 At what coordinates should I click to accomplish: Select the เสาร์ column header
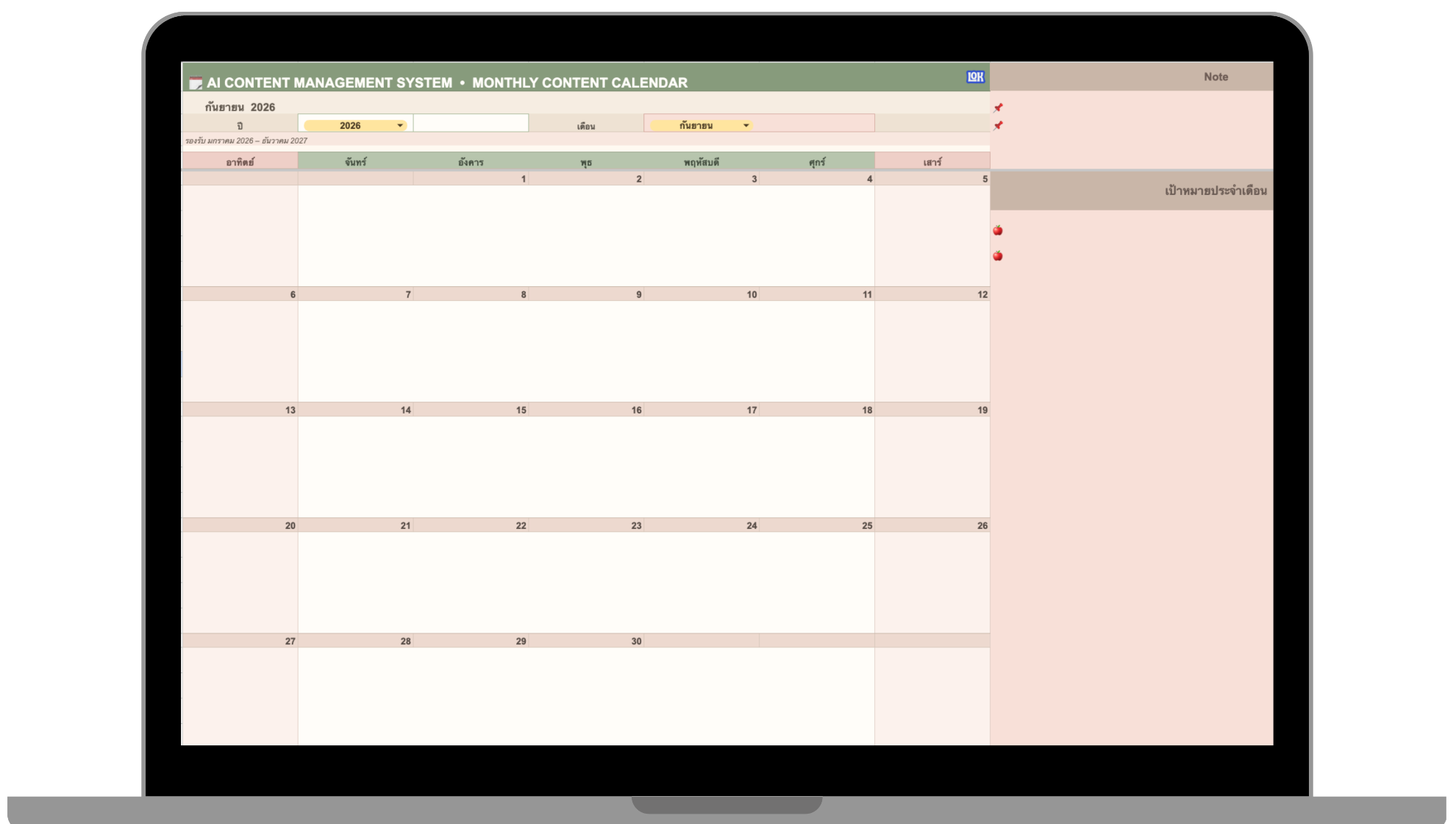[932, 161]
